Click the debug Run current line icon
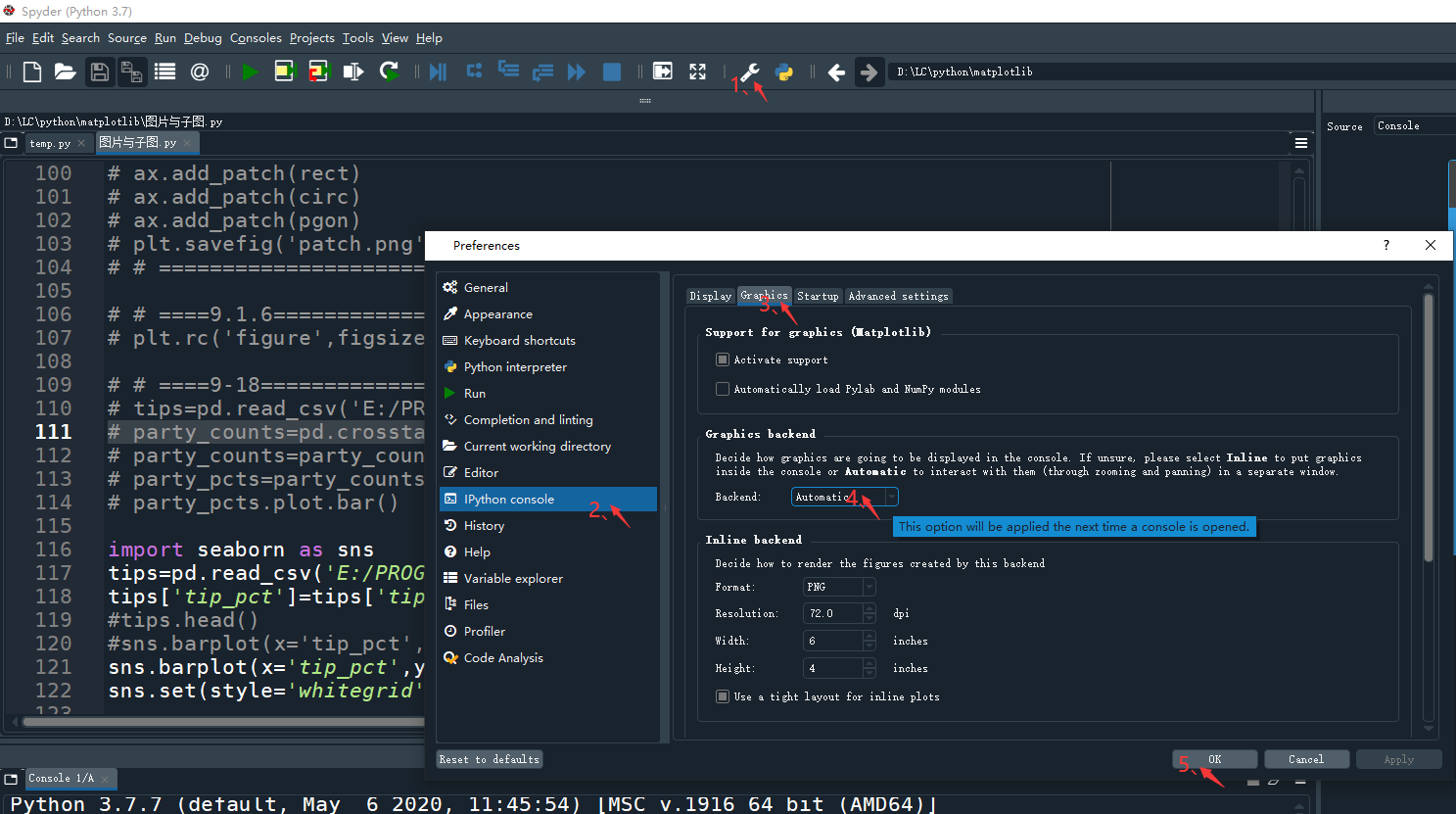Image resolution: width=1456 pixels, height=814 pixels. click(x=474, y=71)
